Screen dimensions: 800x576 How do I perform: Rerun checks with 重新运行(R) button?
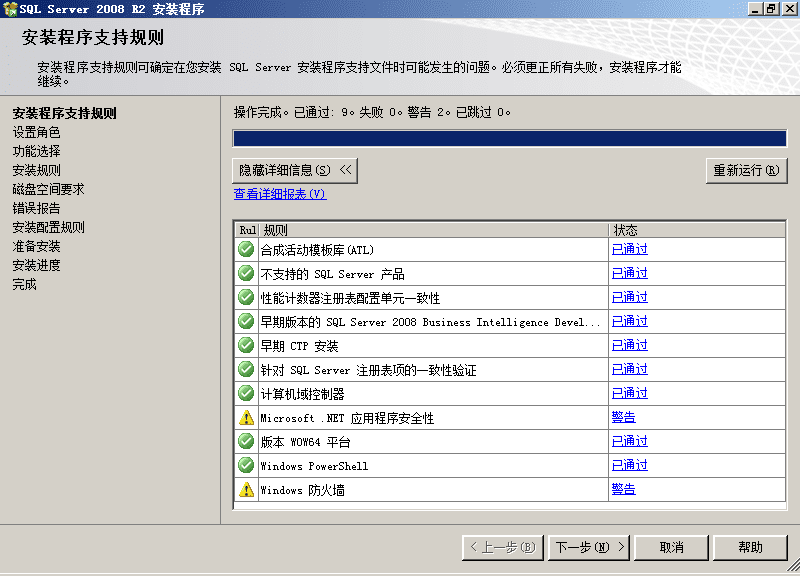click(x=746, y=170)
